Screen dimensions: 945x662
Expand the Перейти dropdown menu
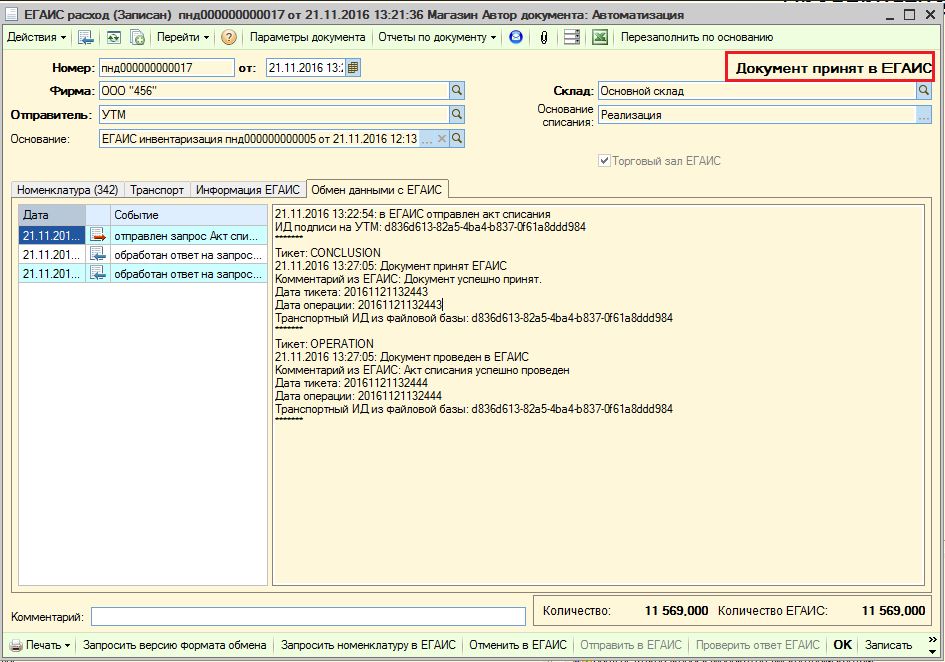[183, 37]
